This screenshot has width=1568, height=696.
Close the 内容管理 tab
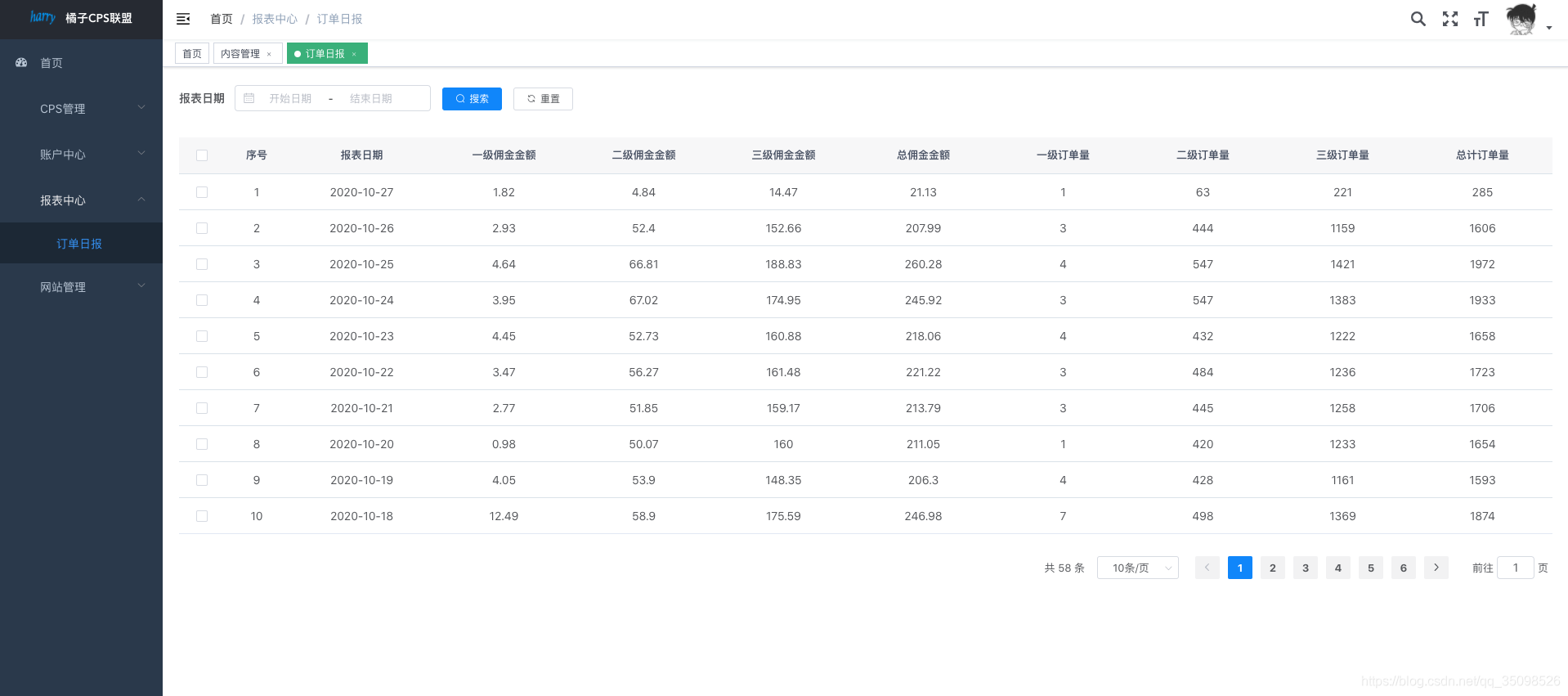coord(269,54)
